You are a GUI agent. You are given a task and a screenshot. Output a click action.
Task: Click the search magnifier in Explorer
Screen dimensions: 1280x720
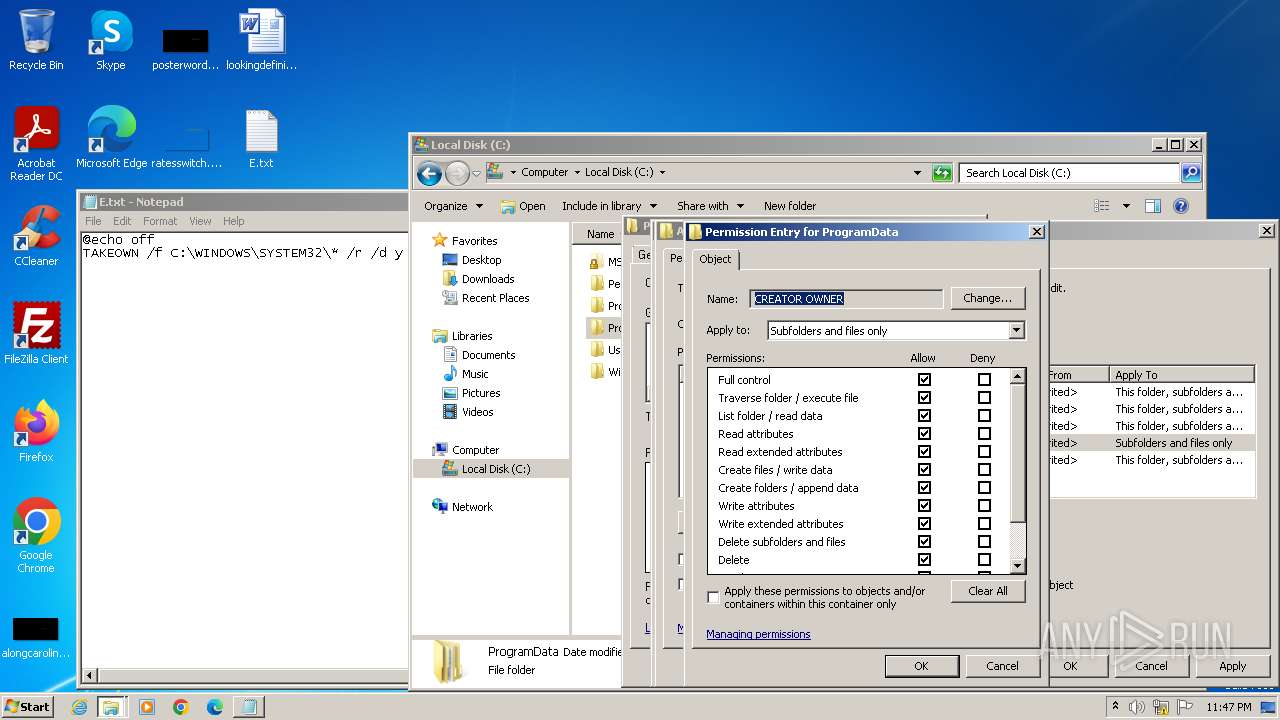pos(1190,173)
